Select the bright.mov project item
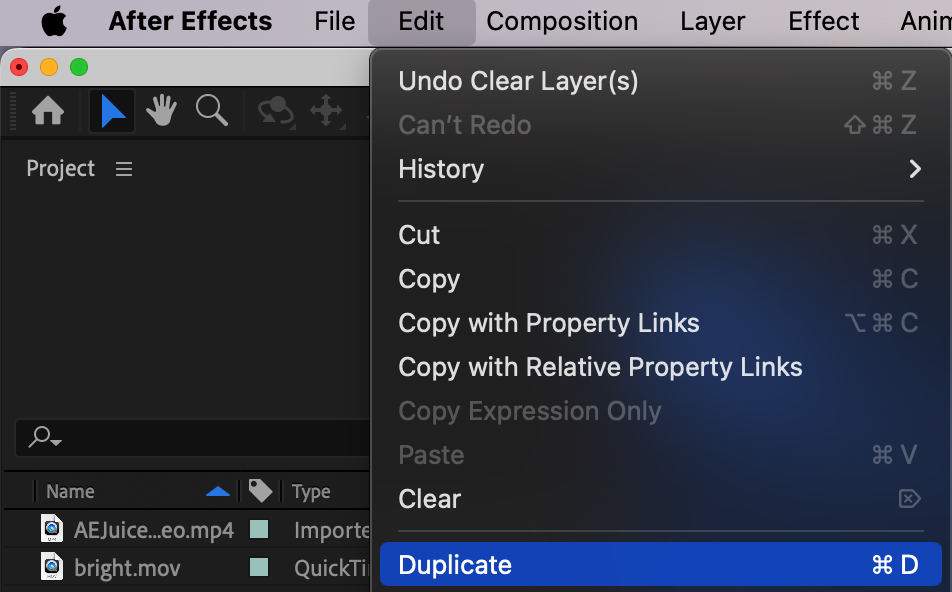 127,568
